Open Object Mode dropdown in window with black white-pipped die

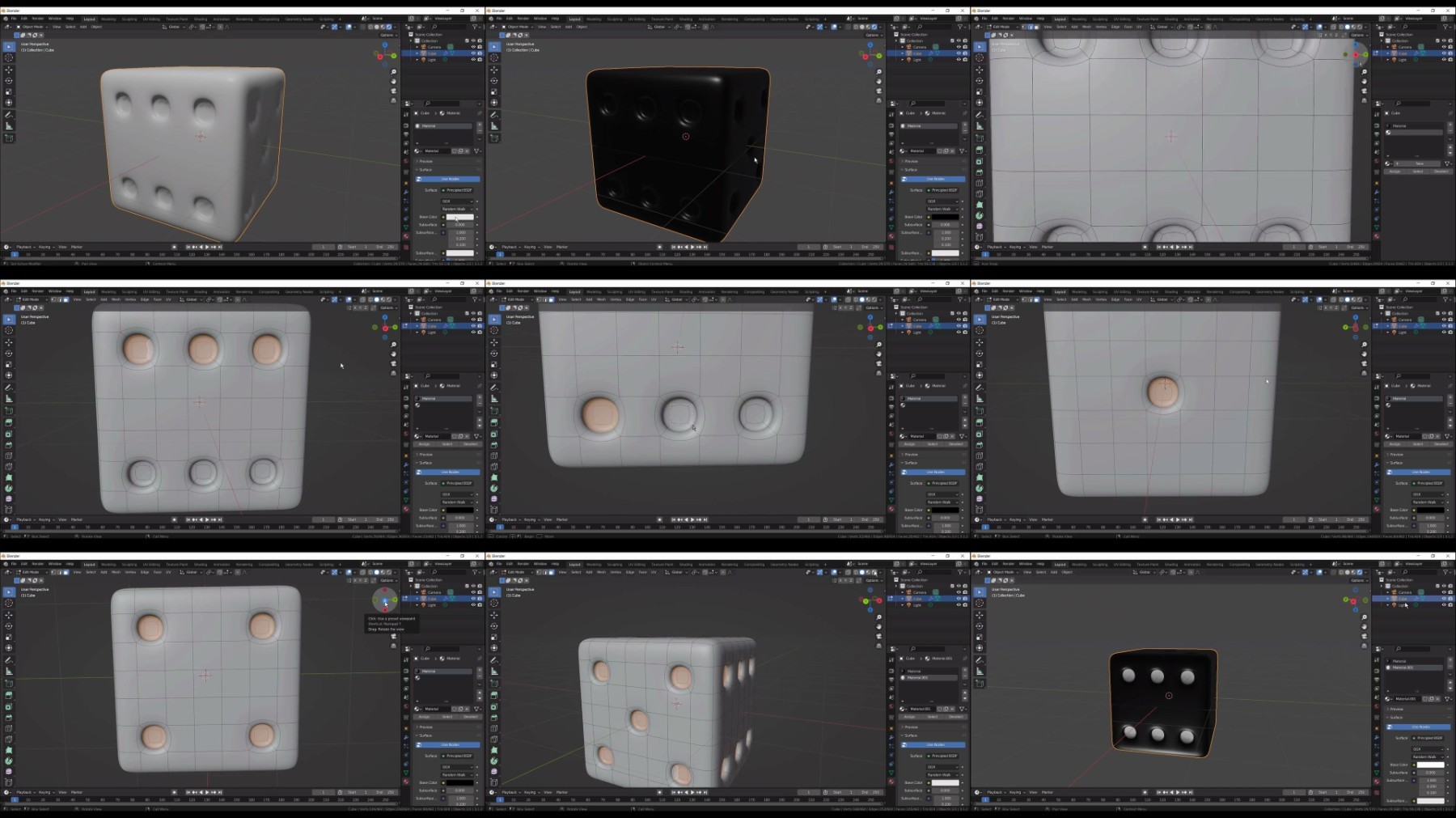pos(1003,572)
